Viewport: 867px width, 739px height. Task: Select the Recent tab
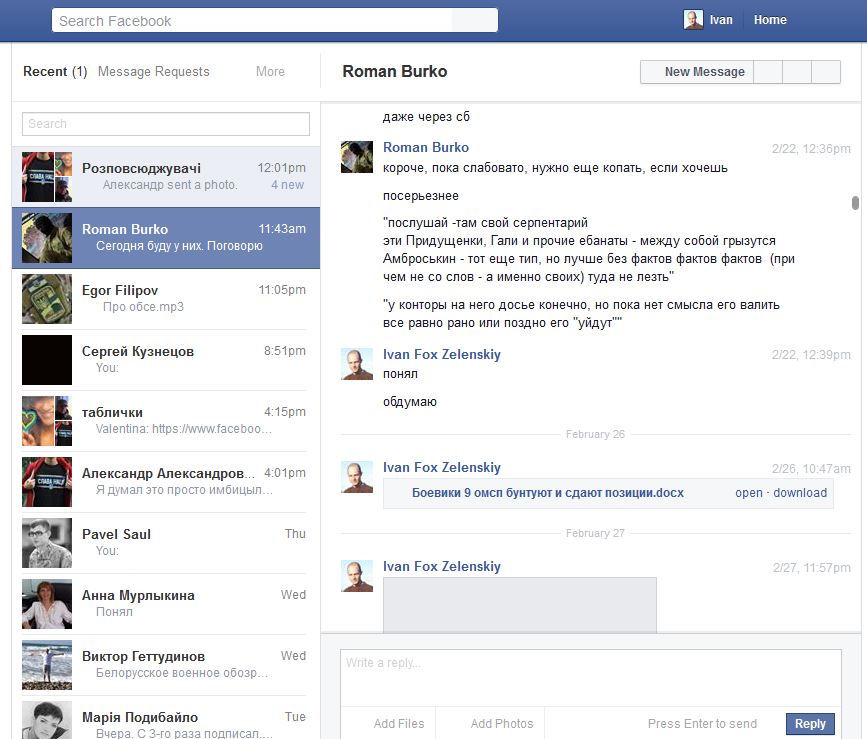(45, 72)
